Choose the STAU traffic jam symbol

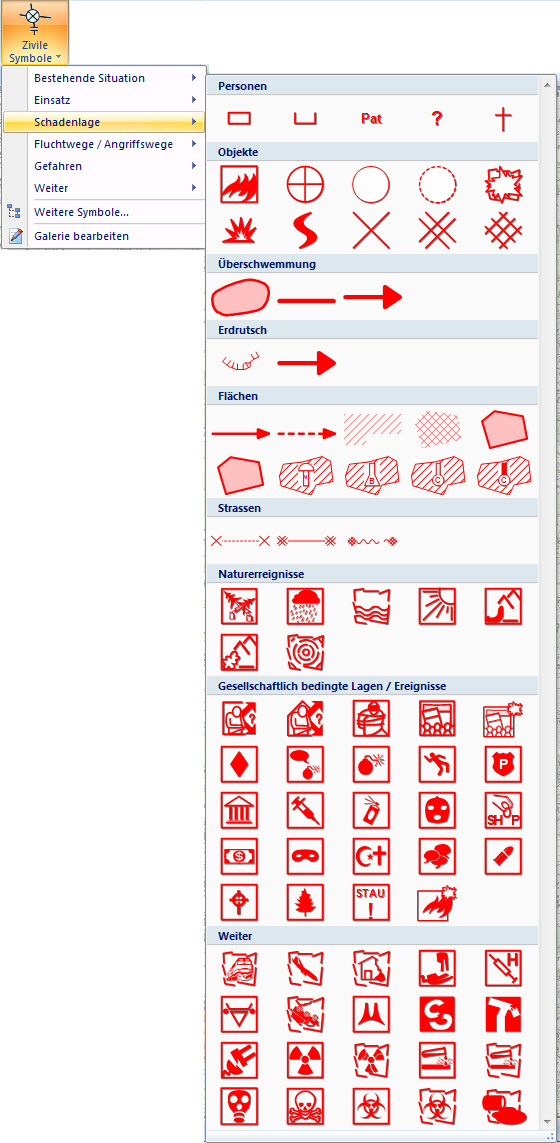(x=371, y=902)
